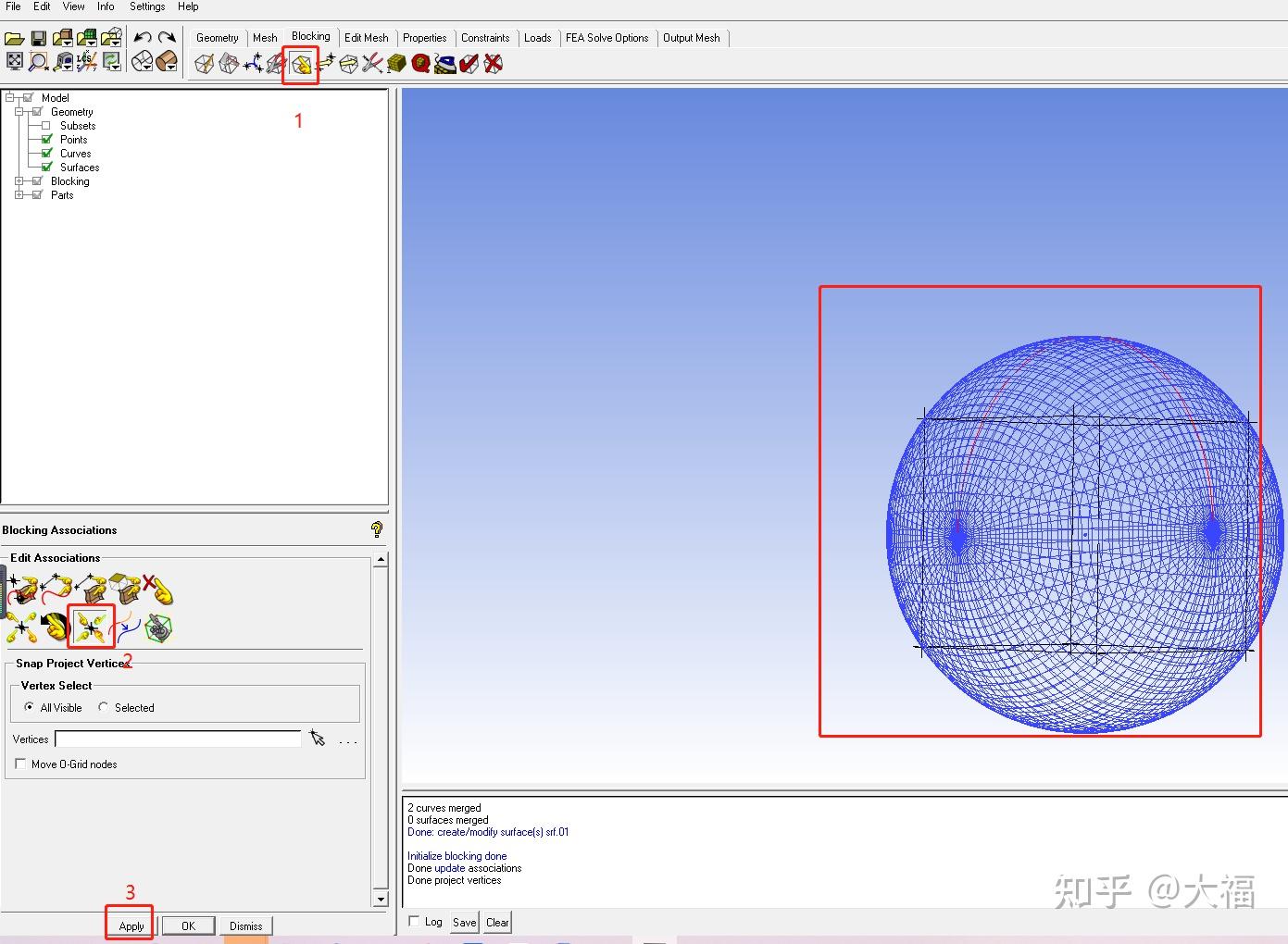Image resolution: width=1288 pixels, height=944 pixels.
Task: Uncheck the Curves visibility checkbox
Action: coord(46,154)
